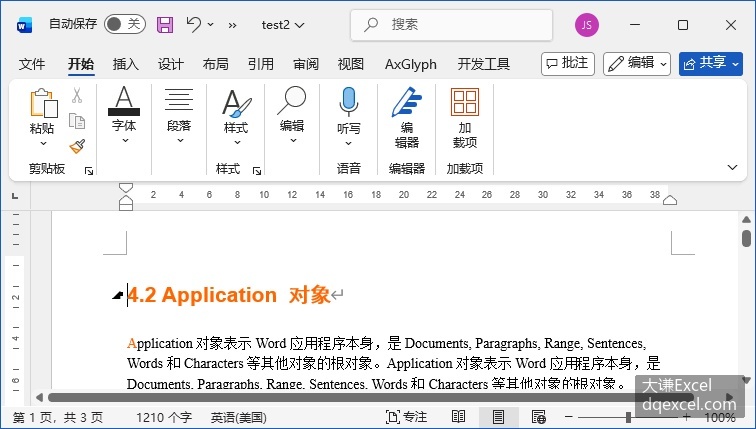Open the undo history dropdown arrow
Screen dimensions: 756x429
[211, 24]
